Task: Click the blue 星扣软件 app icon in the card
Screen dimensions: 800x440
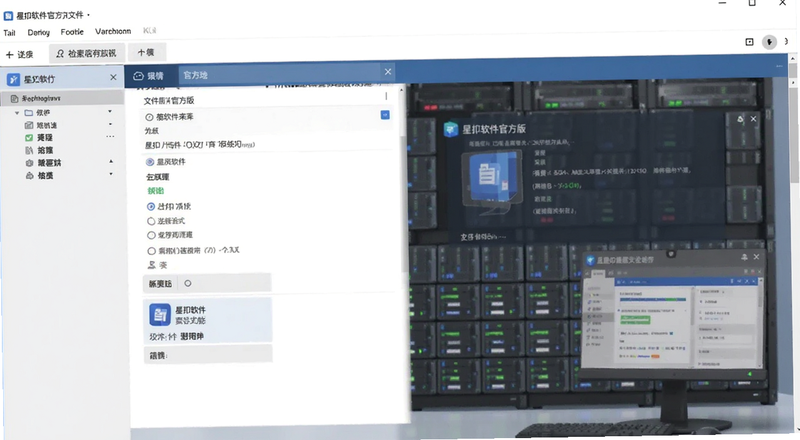Action: tap(160, 314)
